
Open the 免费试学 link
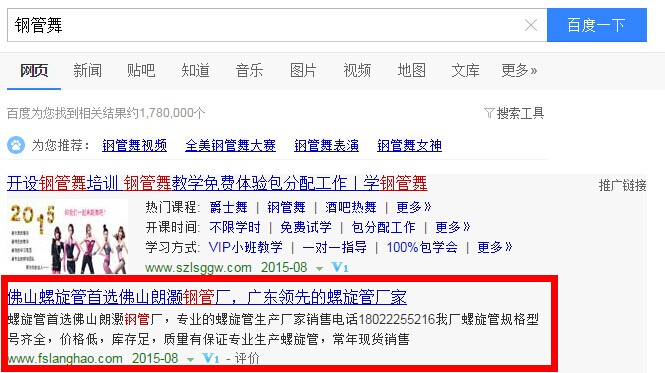(306, 227)
